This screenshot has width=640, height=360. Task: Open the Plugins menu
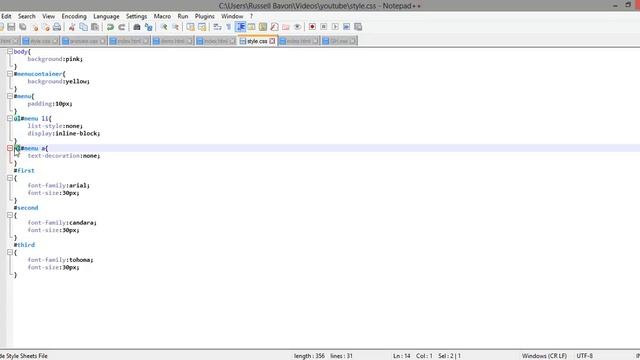(x=204, y=16)
